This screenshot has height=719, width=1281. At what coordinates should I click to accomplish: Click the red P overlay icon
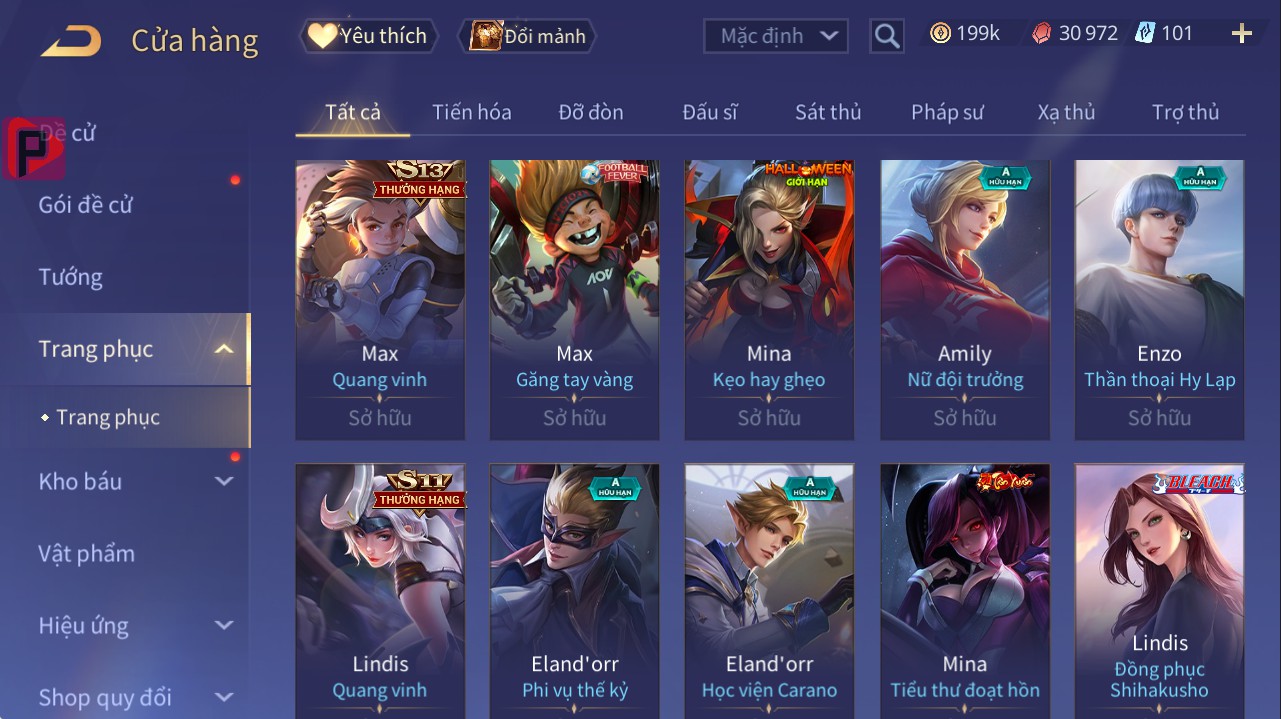tap(33, 148)
